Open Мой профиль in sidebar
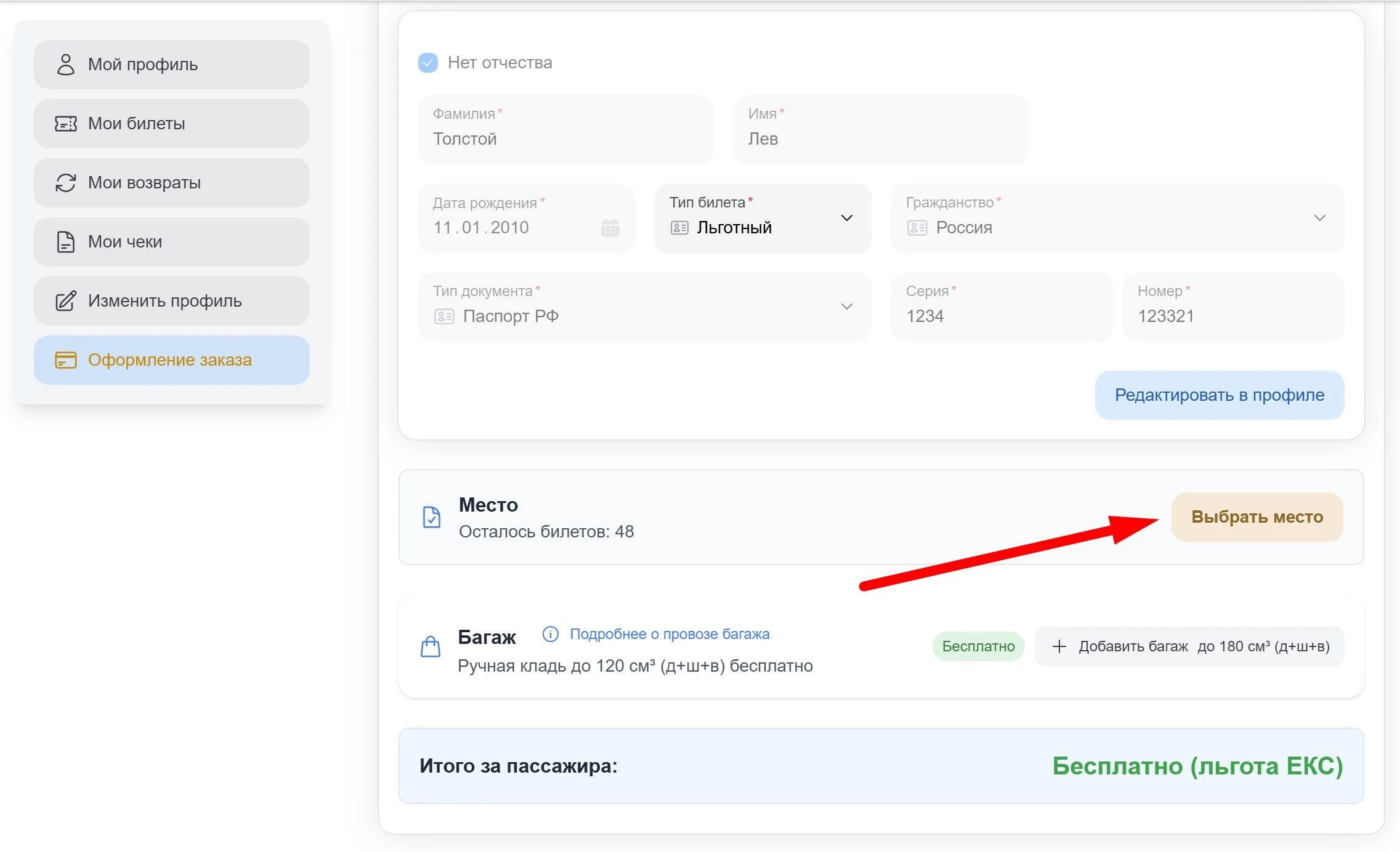 click(172, 65)
